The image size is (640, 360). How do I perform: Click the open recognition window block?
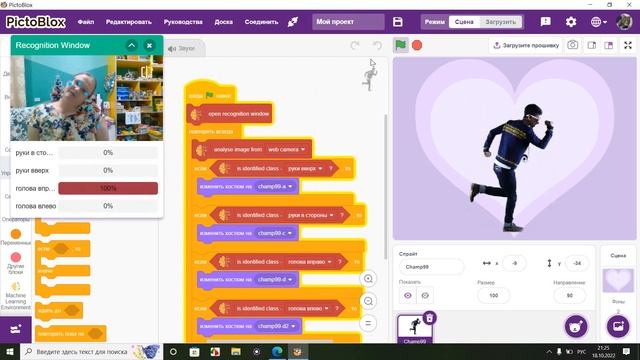[x=231, y=114]
